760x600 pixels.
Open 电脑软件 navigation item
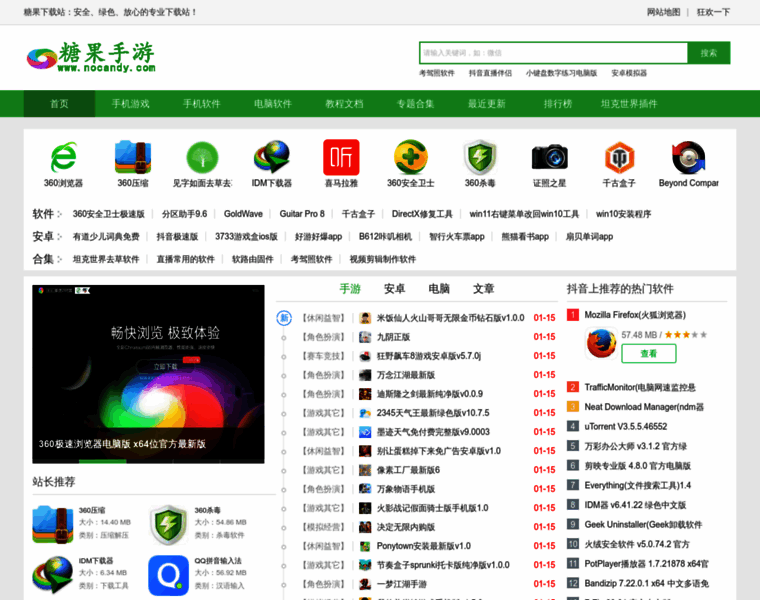[x=273, y=103]
